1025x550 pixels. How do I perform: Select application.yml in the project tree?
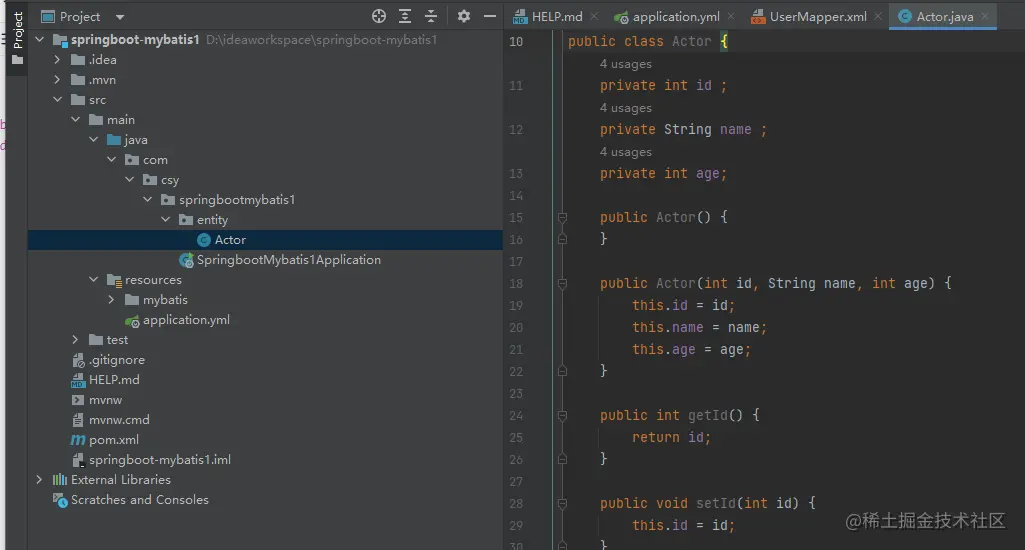[186, 320]
